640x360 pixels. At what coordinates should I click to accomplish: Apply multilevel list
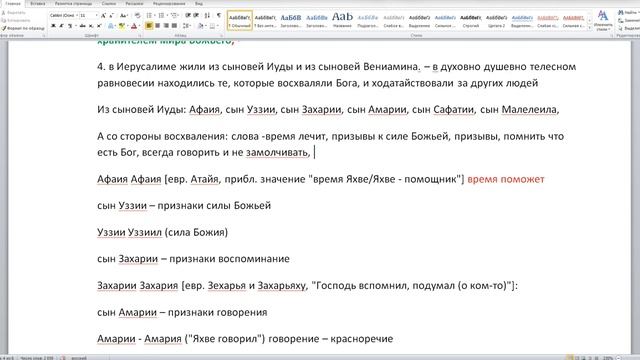[175, 16]
